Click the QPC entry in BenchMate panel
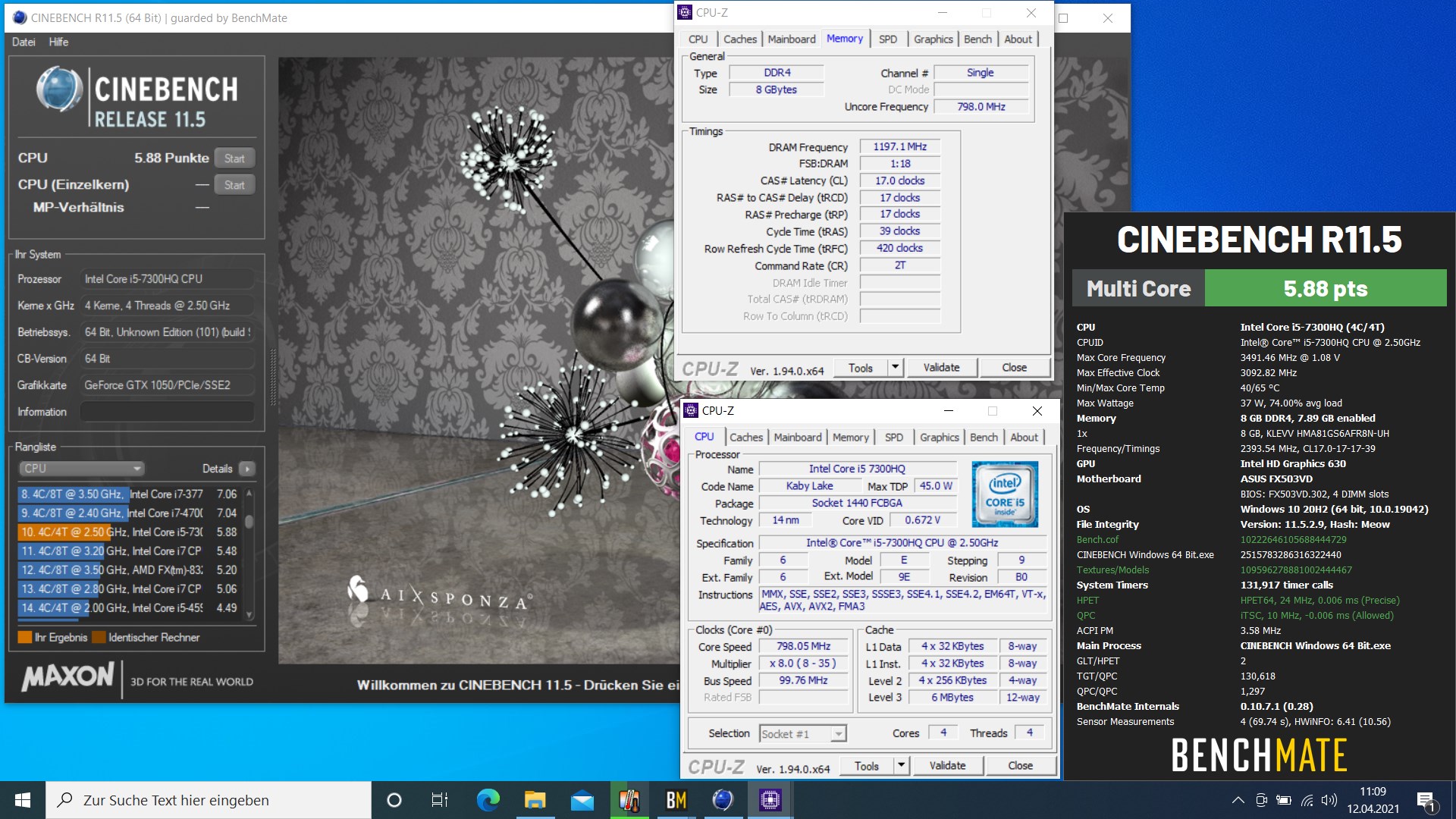Viewport: 1456px width, 819px height. point(1086,616)
